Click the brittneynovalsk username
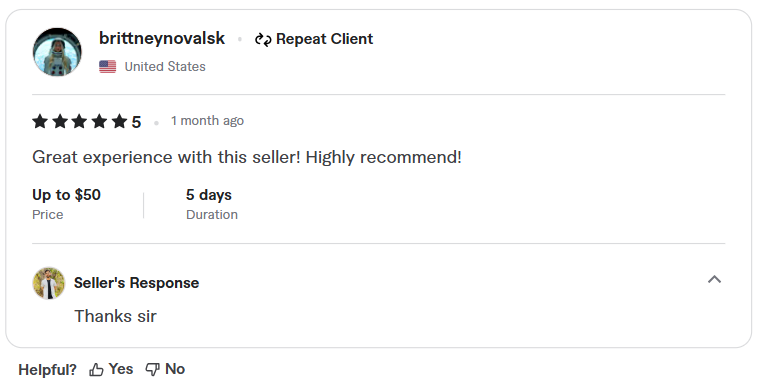 pyautogui.click(x=162, y=38)
